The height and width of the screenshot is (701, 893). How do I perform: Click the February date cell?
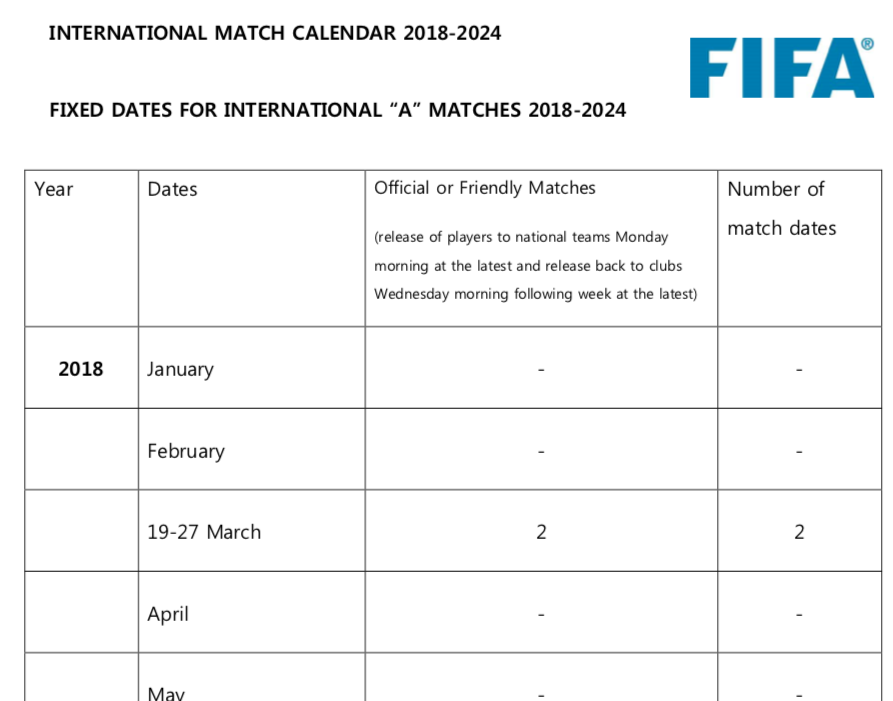point(186,451)
